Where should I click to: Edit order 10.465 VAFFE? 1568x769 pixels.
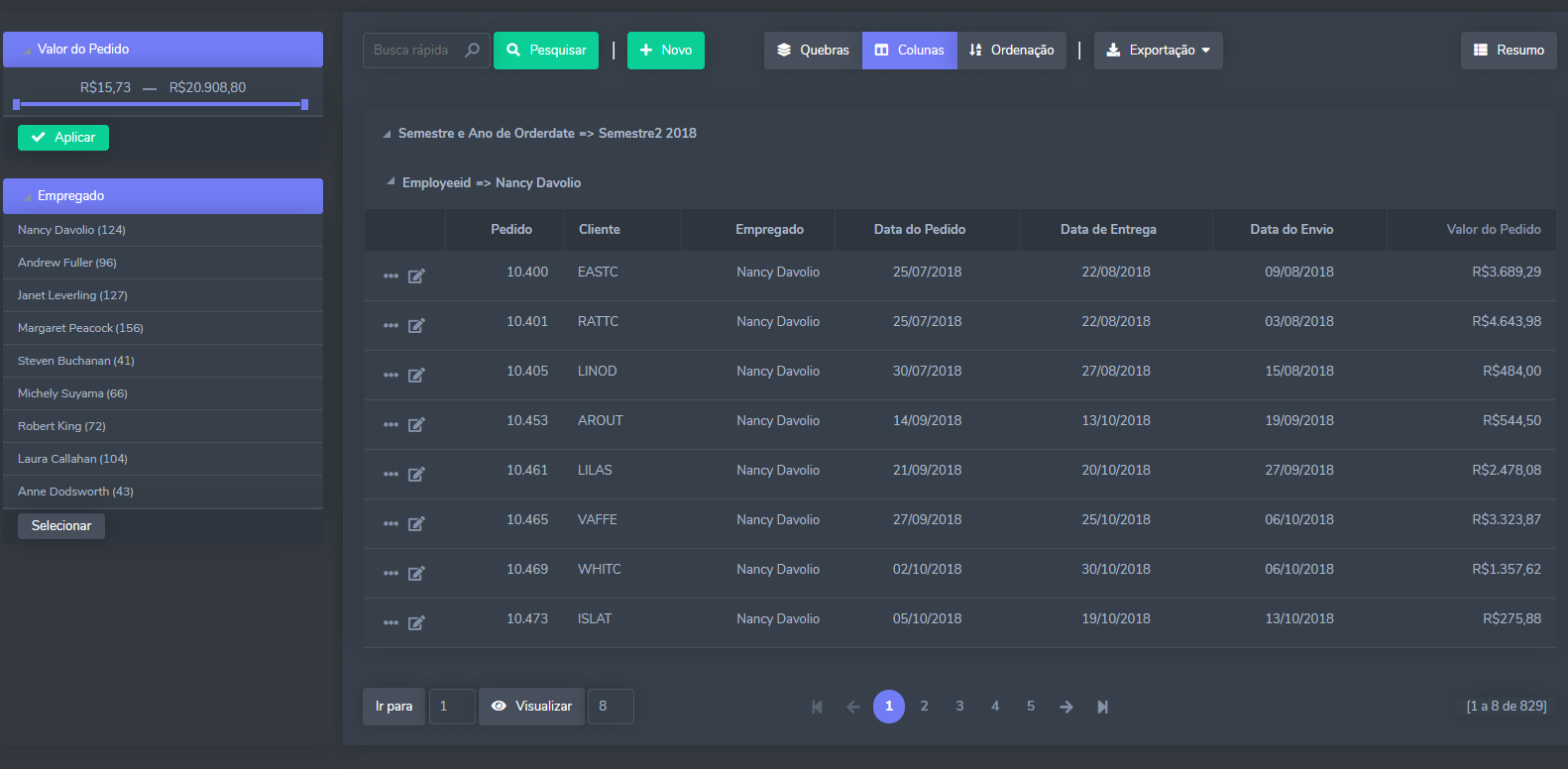[x=416, y=523]
